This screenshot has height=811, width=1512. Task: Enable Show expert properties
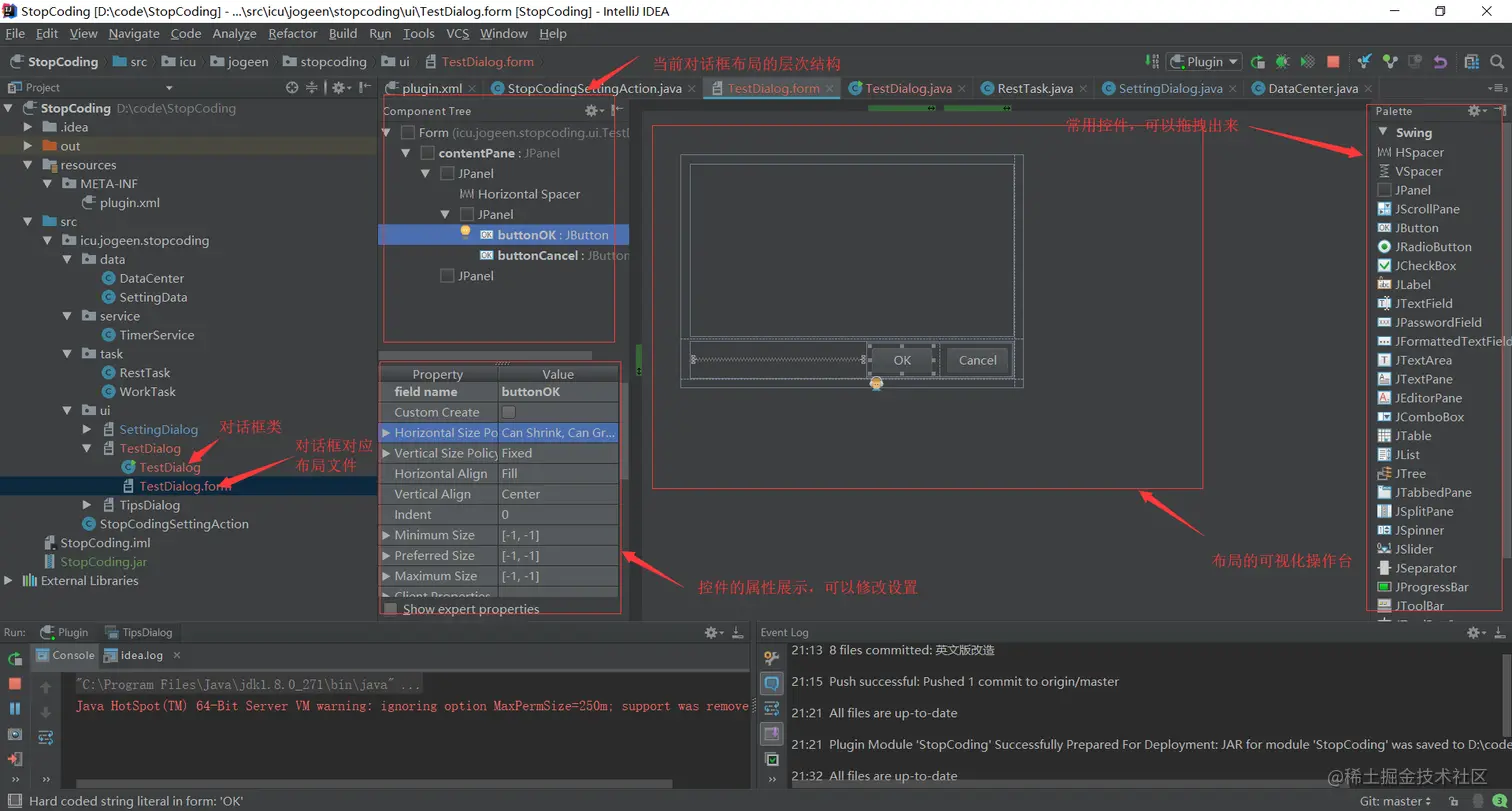[x=391, y=609]
